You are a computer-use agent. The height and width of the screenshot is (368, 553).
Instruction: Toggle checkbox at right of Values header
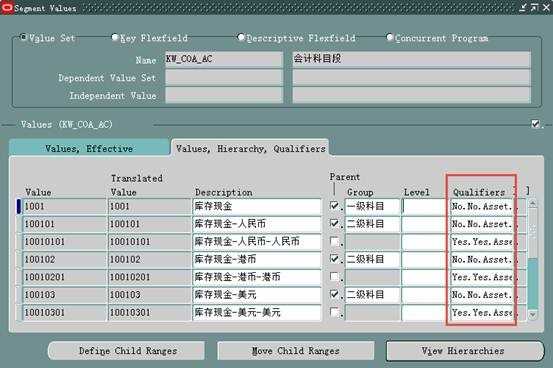click(x=535, y=124)
